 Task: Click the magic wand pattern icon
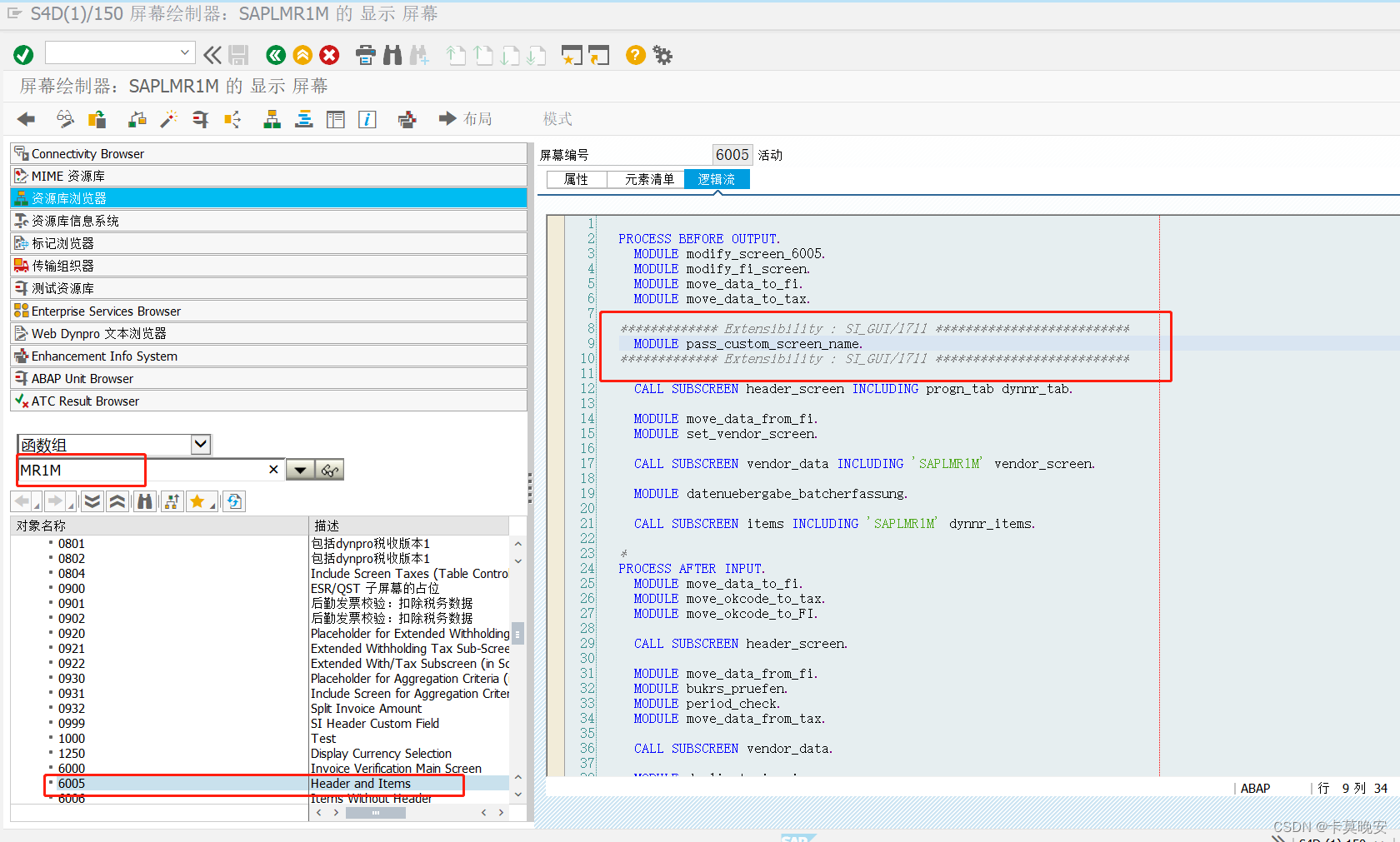[x=168, y=118]
